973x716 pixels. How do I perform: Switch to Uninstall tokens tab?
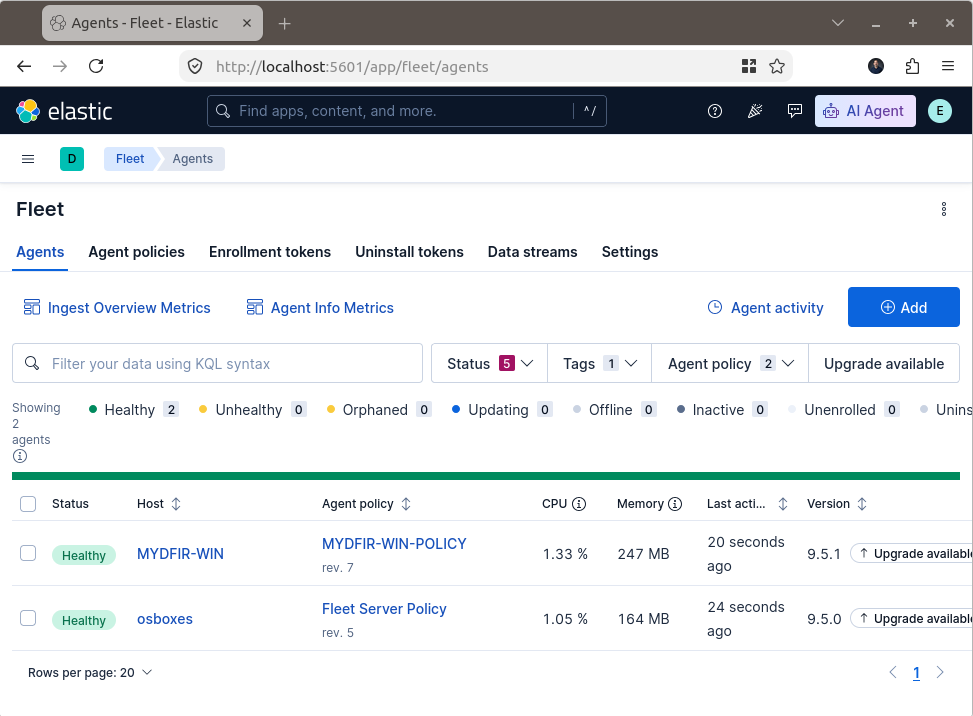coord(410,252)
